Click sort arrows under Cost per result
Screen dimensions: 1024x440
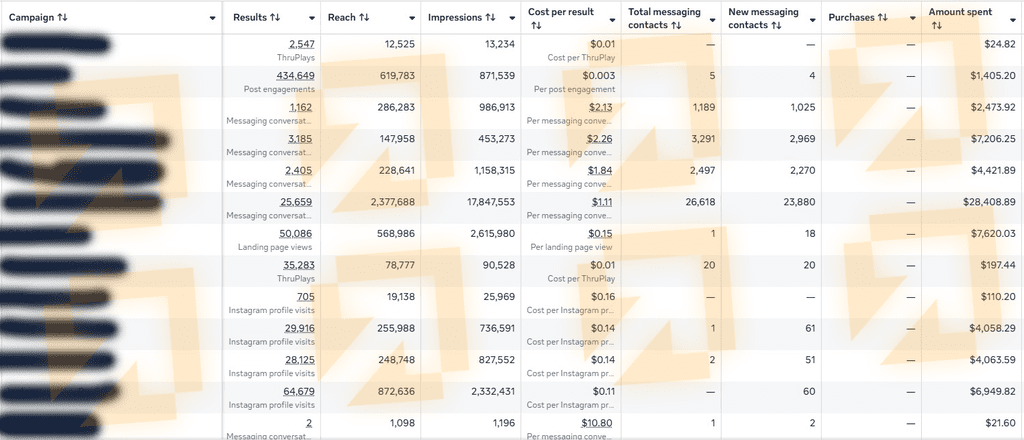coord(536,25)
